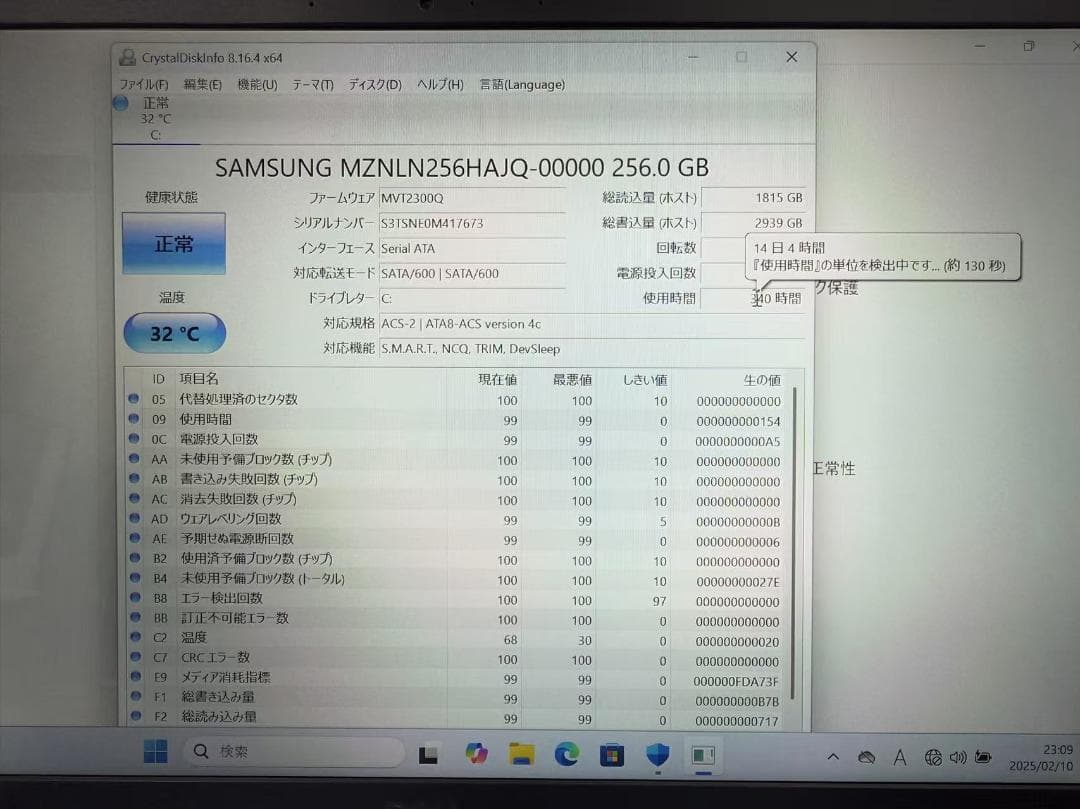Click status dot for C2 温度
Viewport: 1080px width, 809px height.
pyautogui.click(x=135, y=637)
